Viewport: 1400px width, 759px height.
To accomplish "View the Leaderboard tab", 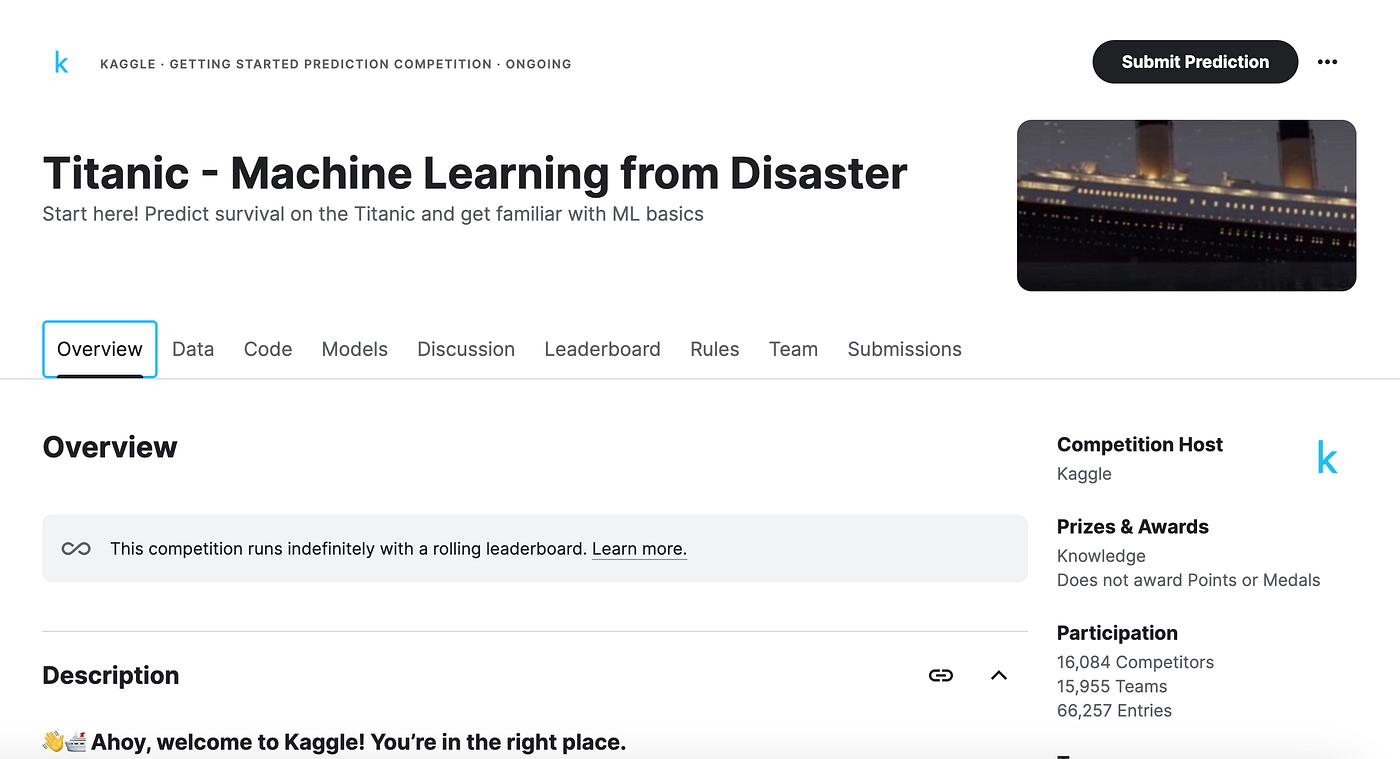I will click(x=602, y=349).
